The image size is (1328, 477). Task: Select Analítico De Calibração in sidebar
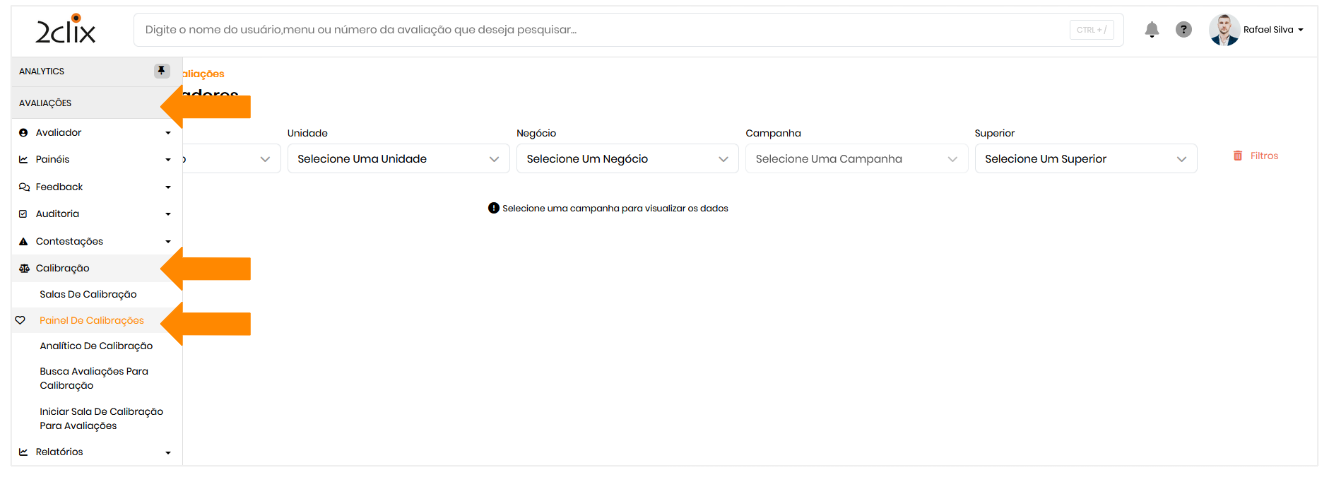coord(96,346)
